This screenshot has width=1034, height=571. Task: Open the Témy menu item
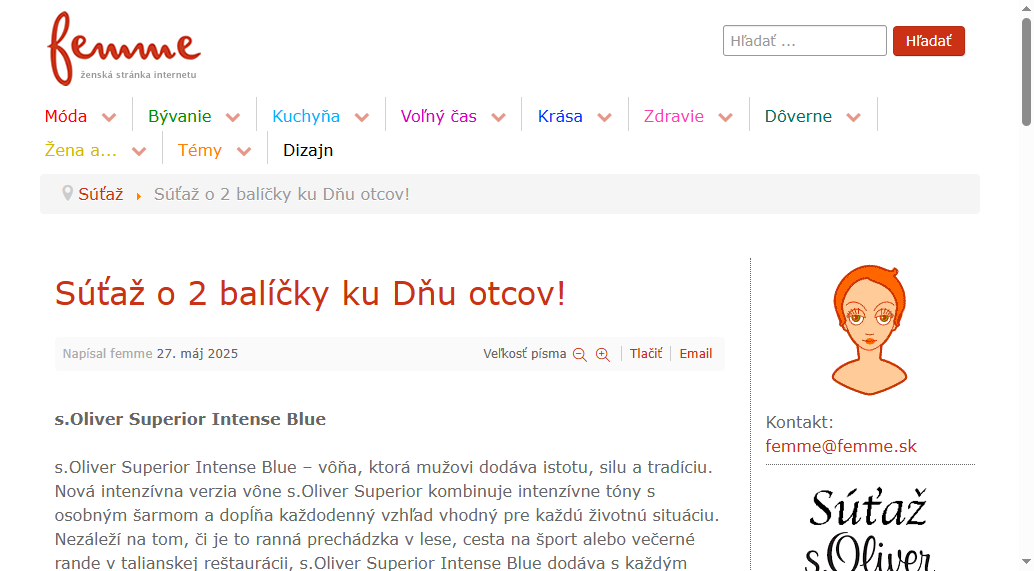pyautogui.click(x=199, y=150)
